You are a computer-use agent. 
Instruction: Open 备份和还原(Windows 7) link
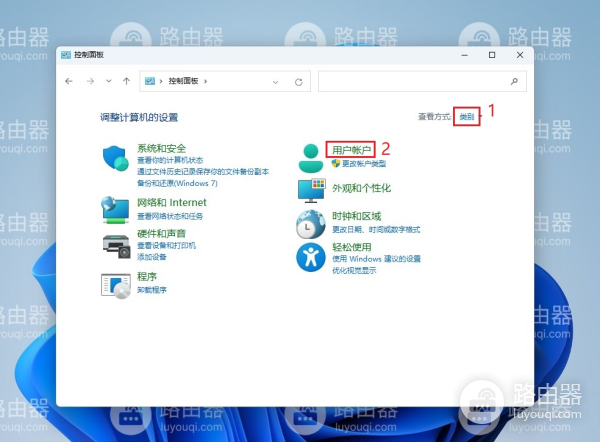pyautogui.click(x=177, y=183)
